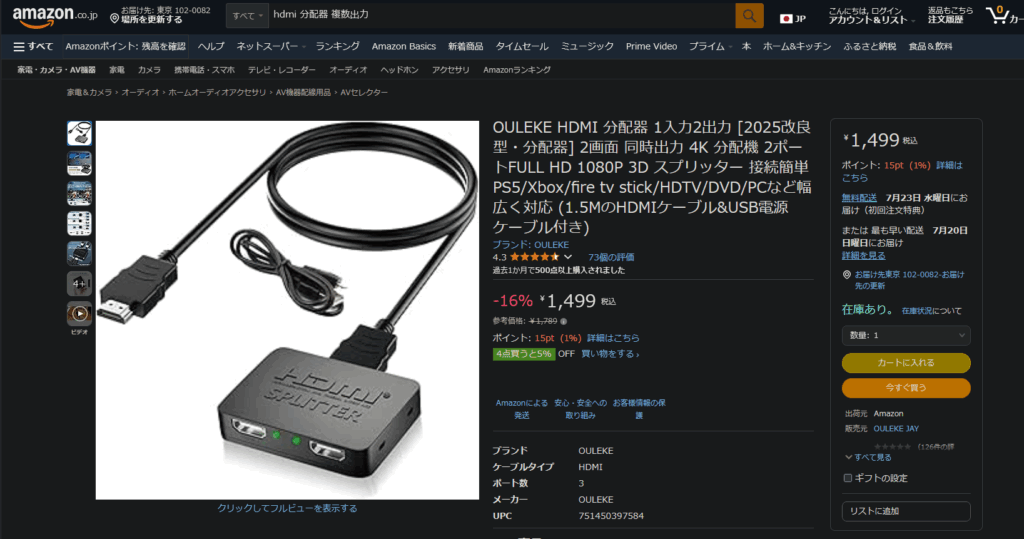The image size is (1024, 539).
Task: Click the Amazon.co.jp logo
Action: click(x=55, y=17)
